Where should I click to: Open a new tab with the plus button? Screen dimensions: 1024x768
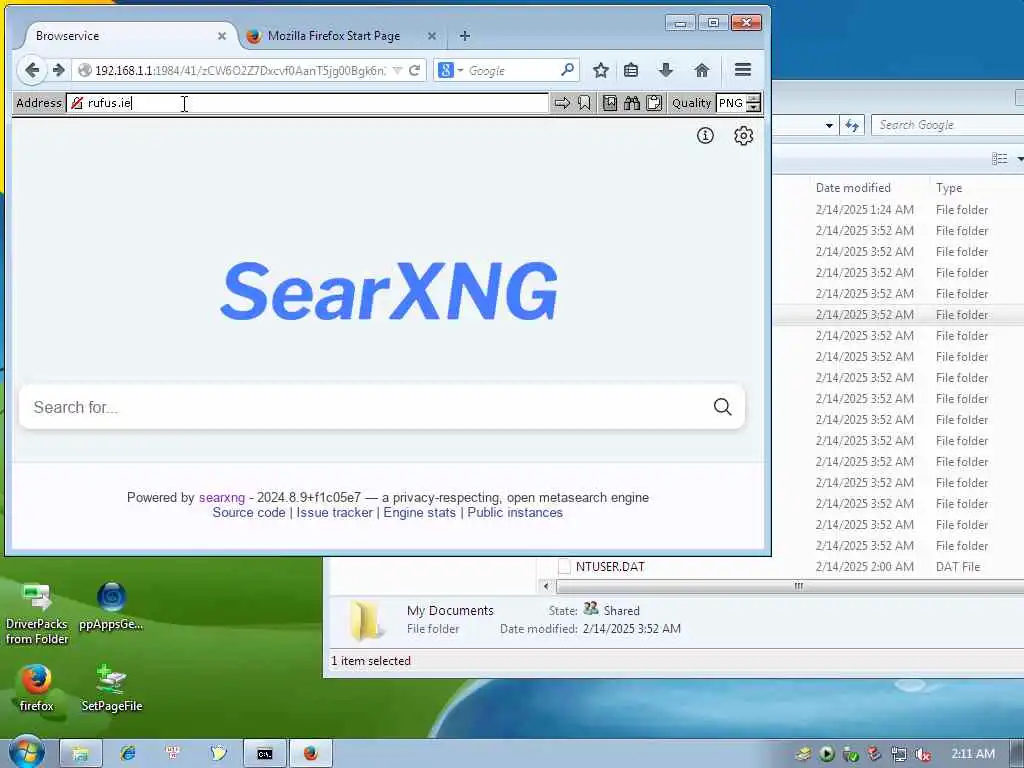[x=464, y=36]
